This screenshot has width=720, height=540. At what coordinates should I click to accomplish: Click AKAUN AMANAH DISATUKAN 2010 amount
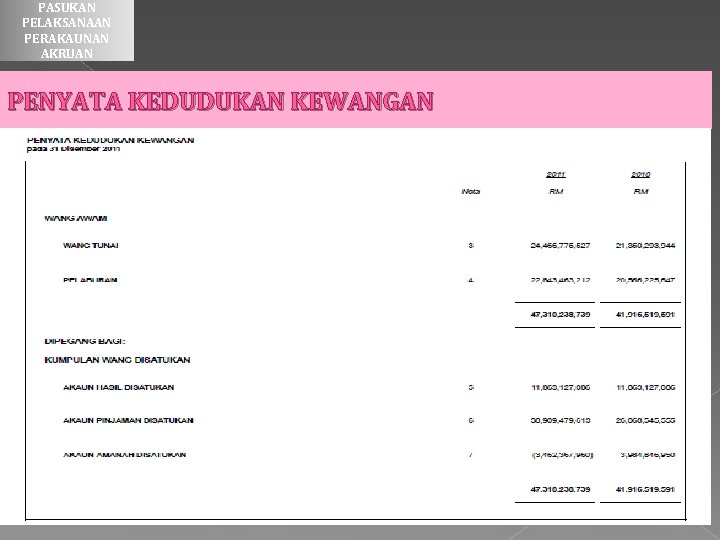(x=647, y=455)
